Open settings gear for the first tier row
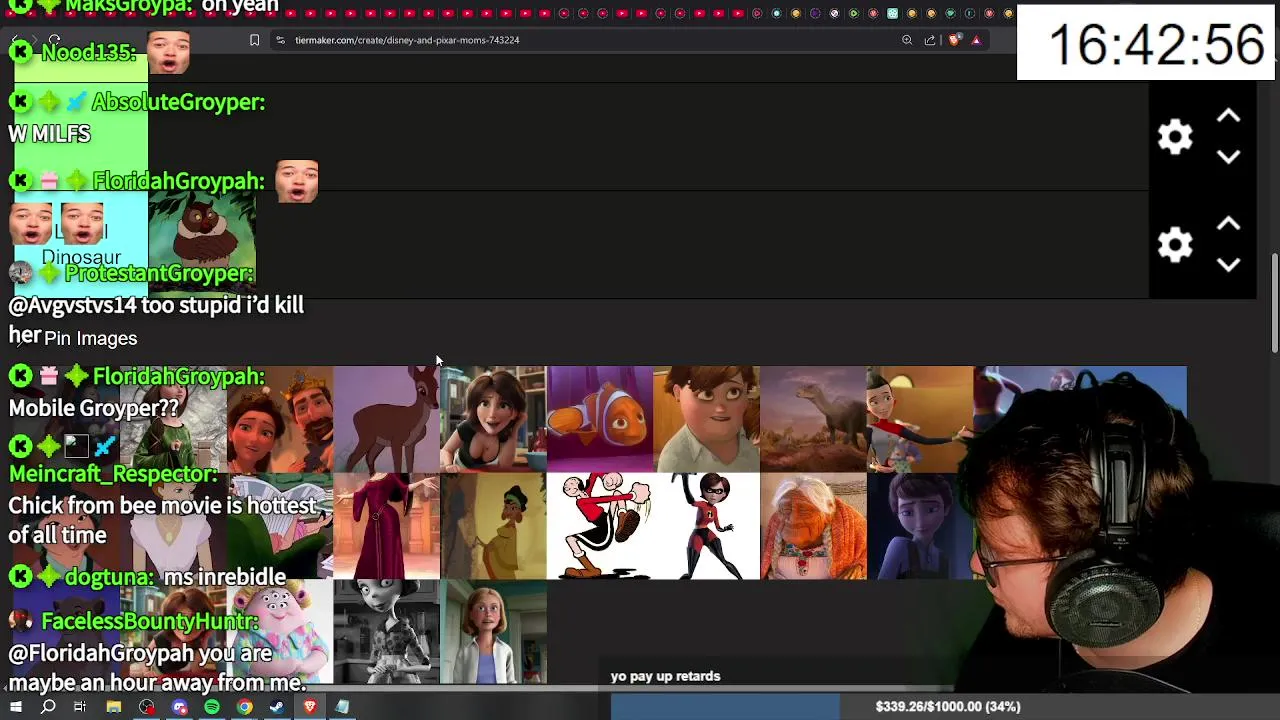Image resolution: width=1280 pixels, height=720 pixels. [1175, 137]
